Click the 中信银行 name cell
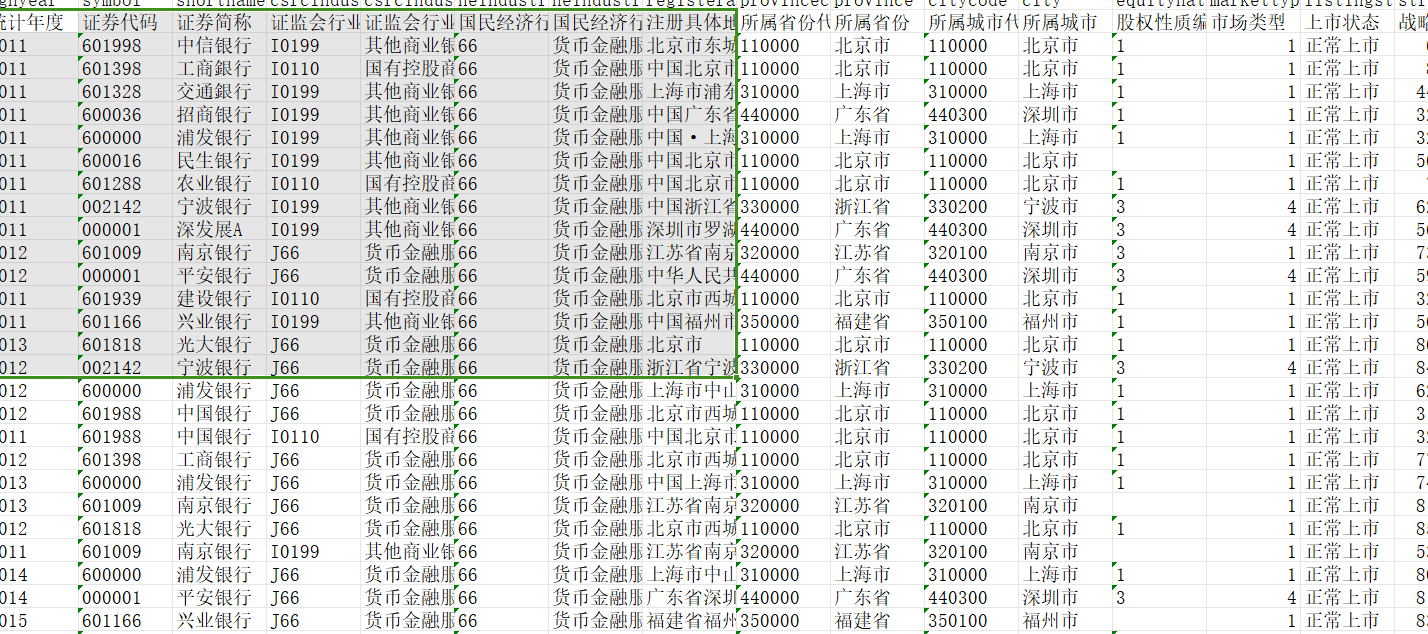 [x=219, y=45]
